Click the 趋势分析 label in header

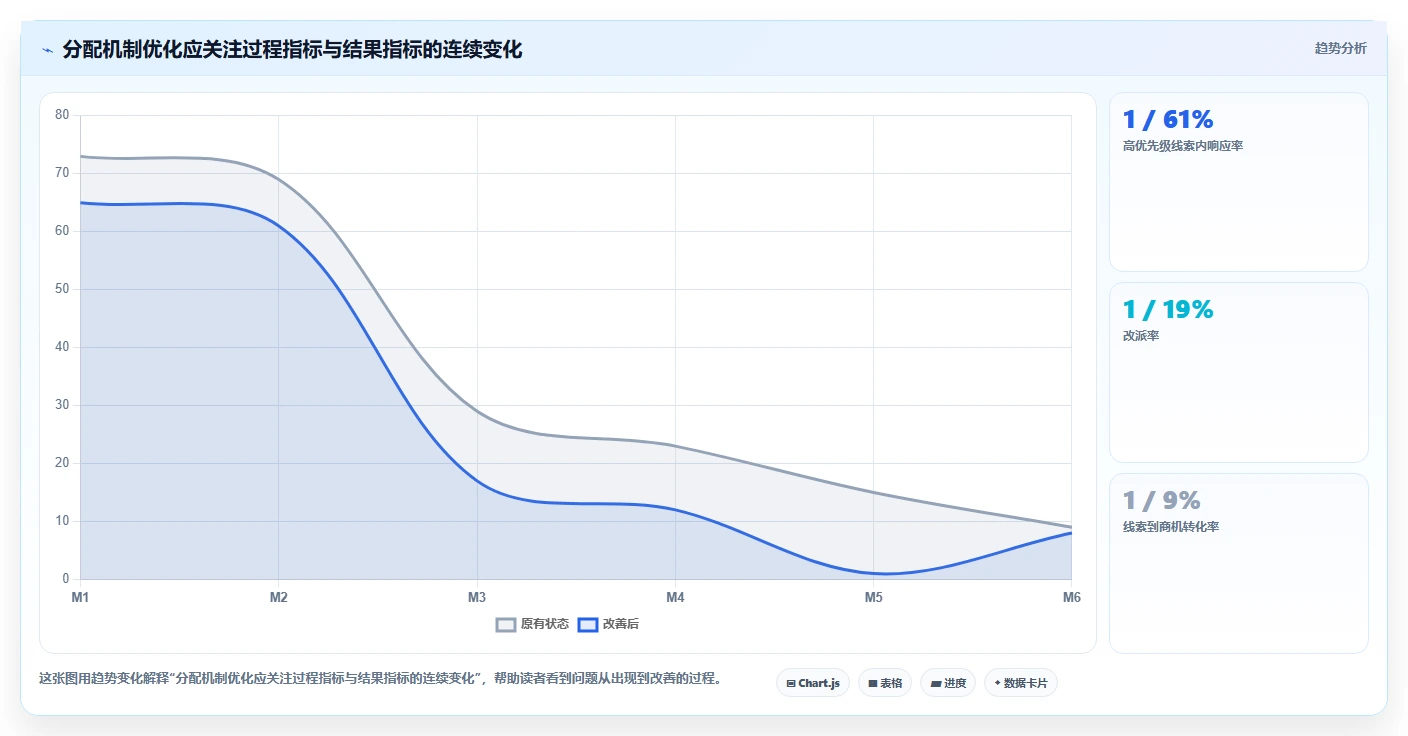click(x=1340, y=48)
